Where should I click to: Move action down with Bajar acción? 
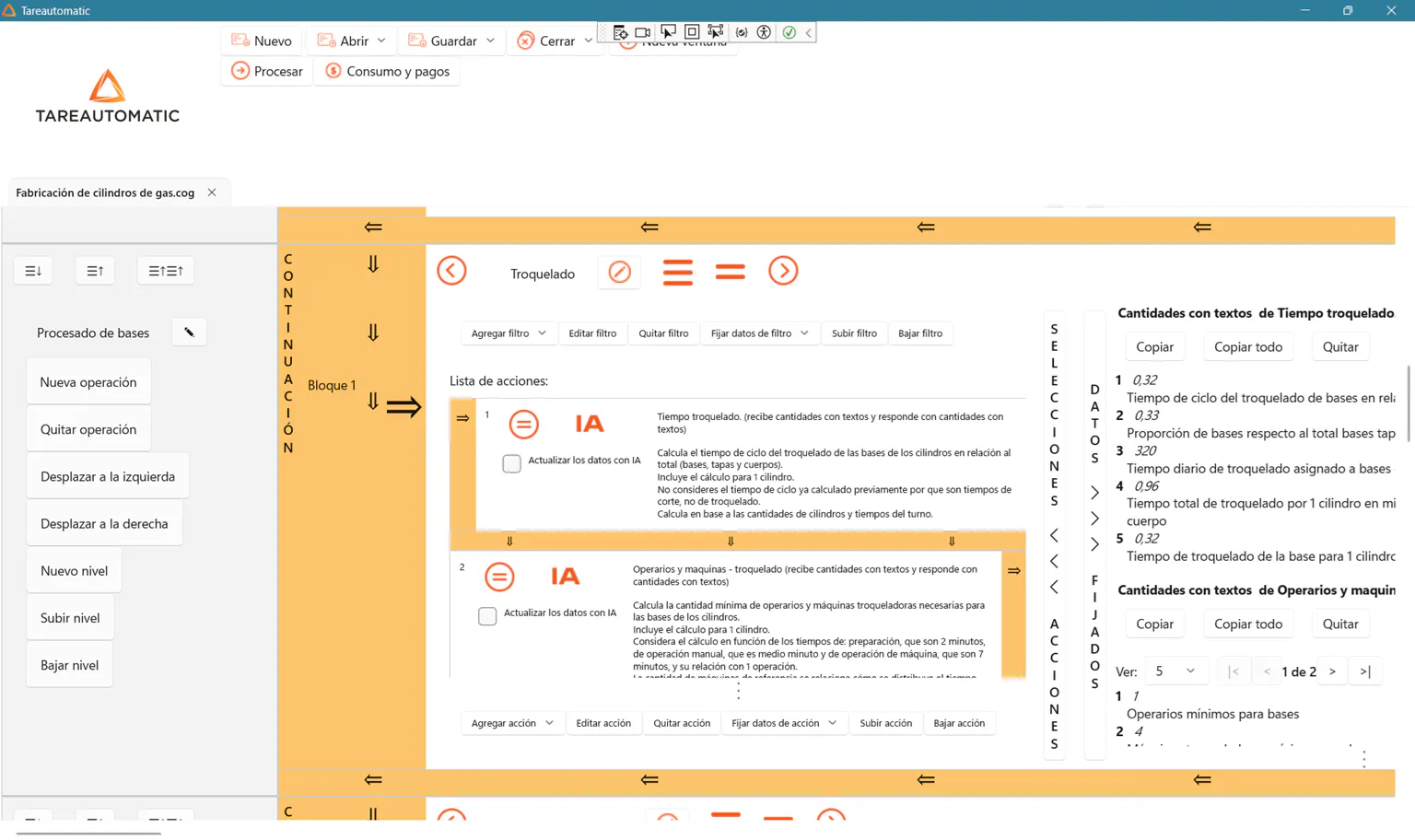tap(959, 723)
